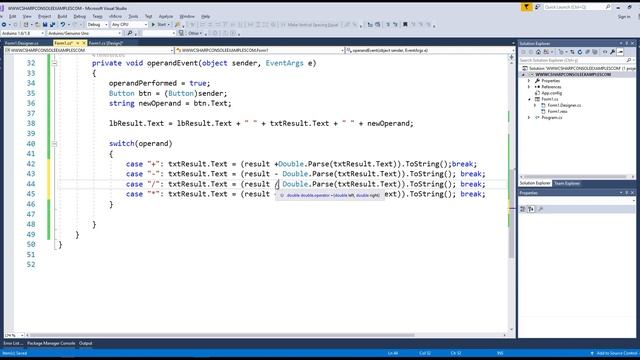Viewport: 640px width, 360px height.
Task: Open the Tools menu
Action: point(133,16)
